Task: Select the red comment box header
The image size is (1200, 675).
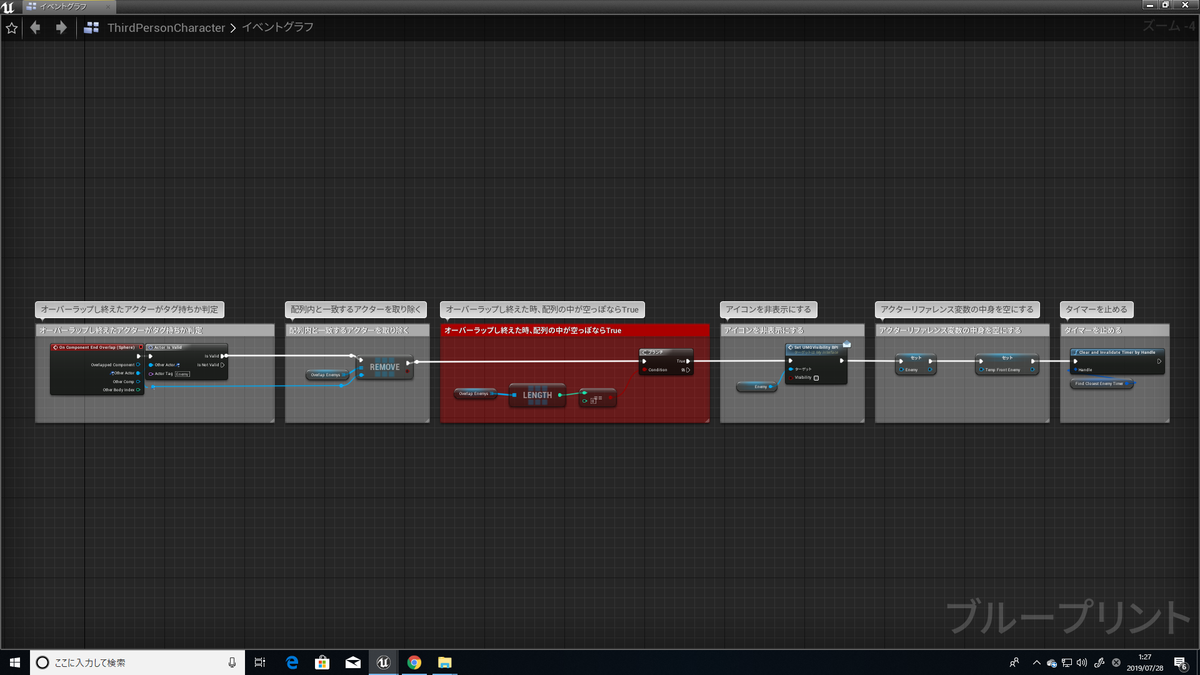Action: coord(575,330)
